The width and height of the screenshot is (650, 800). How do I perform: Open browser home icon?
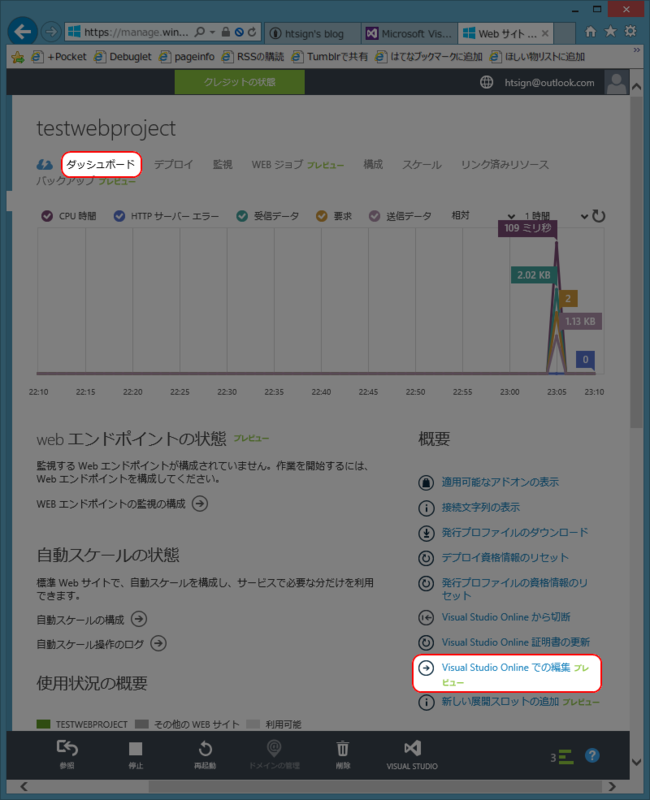point(590,32)
